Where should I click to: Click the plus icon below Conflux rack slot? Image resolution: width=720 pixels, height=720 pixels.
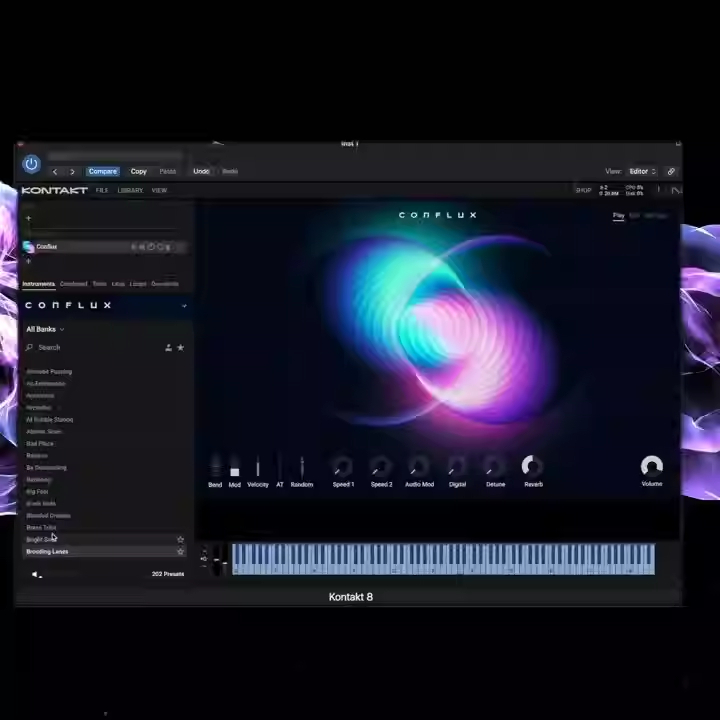[x=28, y=261]
